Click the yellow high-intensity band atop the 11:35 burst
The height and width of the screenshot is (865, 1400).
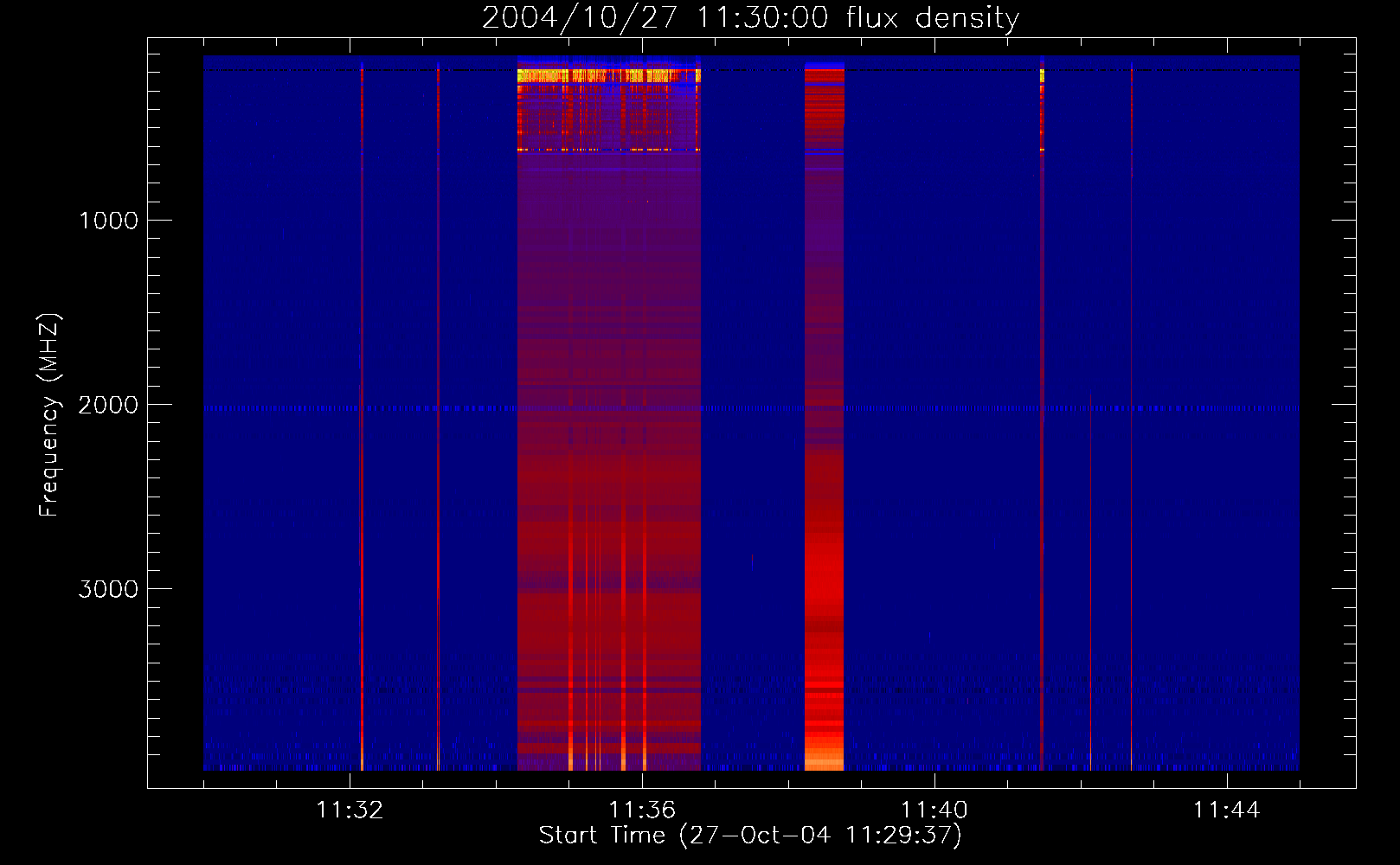coord(608,76)
